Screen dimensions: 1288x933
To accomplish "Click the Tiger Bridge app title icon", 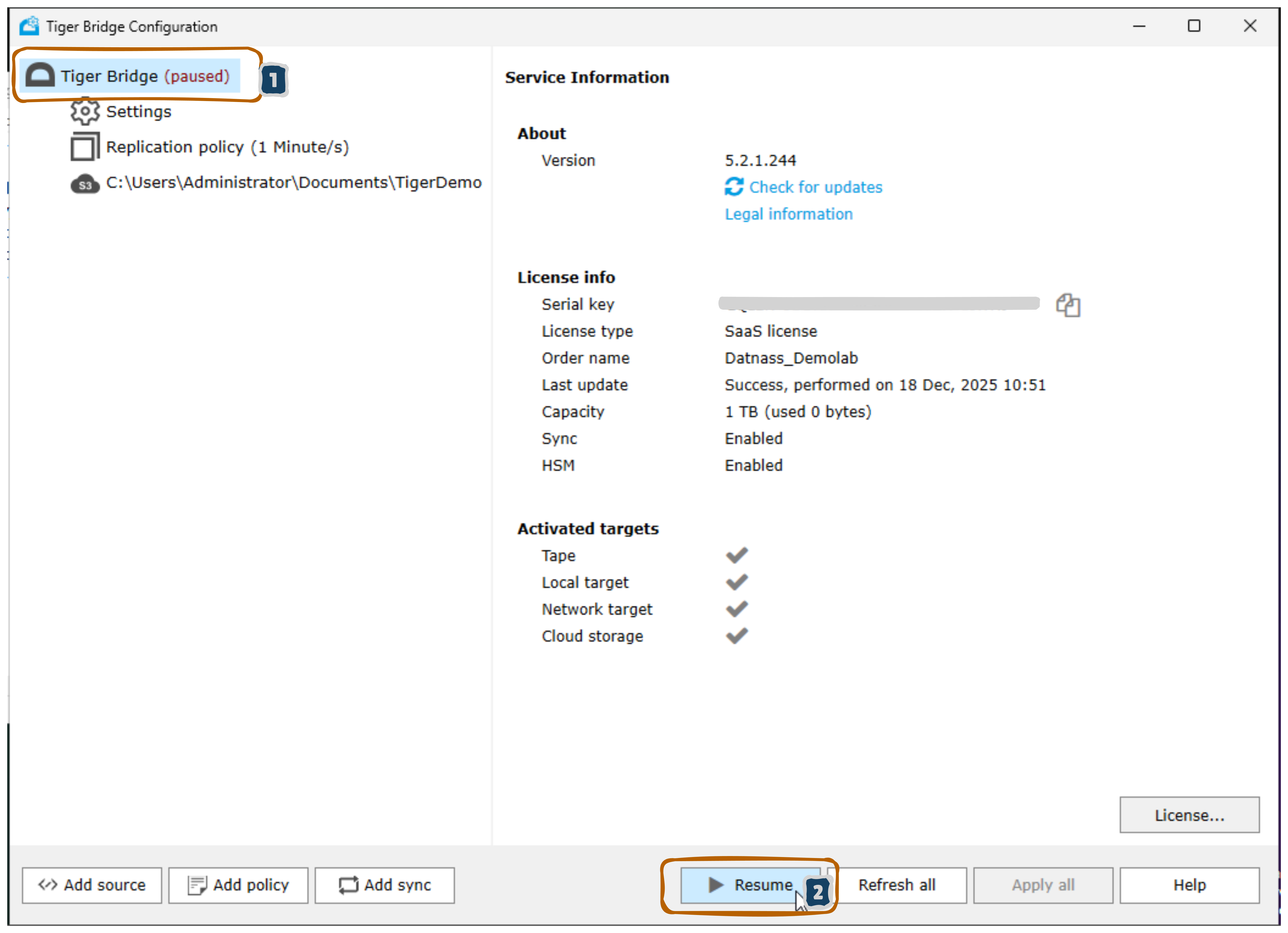I will tap(29, 26).
